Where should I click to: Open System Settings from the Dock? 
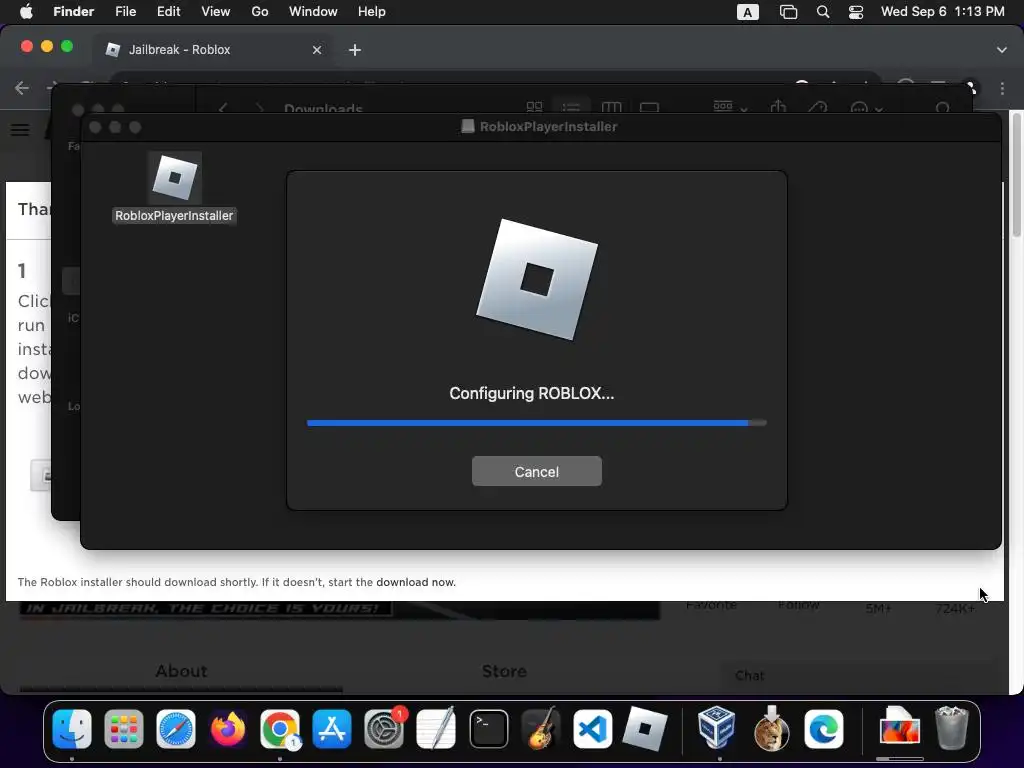tap(384, 729)
